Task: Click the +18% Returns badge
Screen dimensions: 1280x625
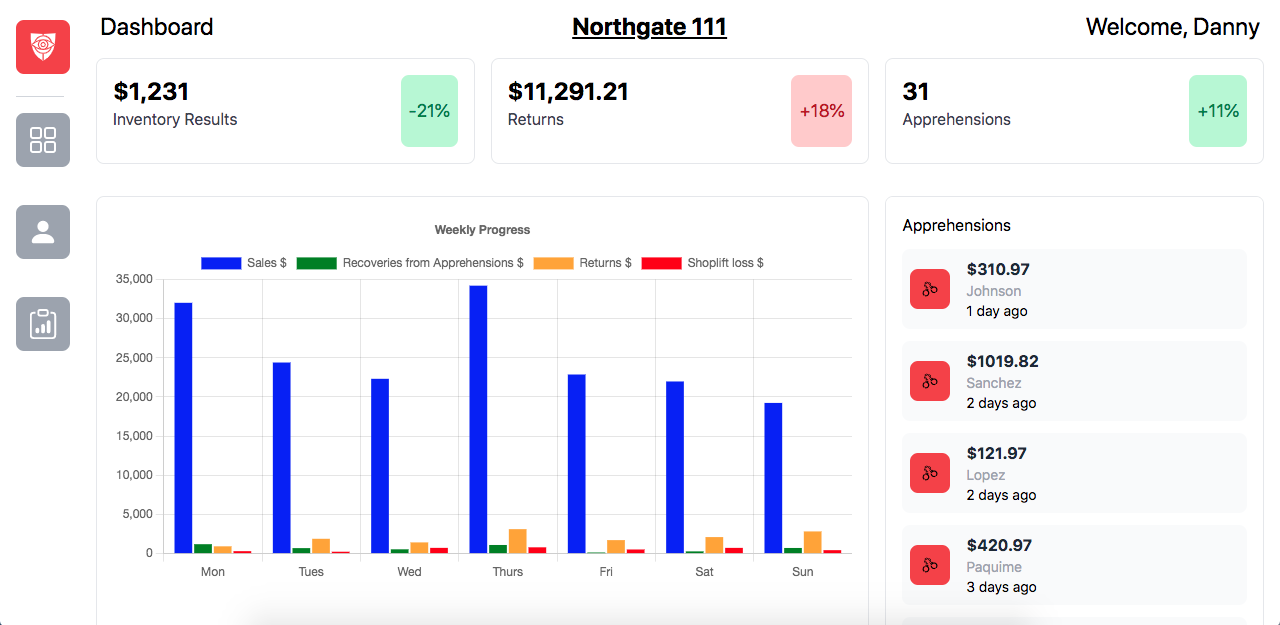Action: (x=821, y=111)
